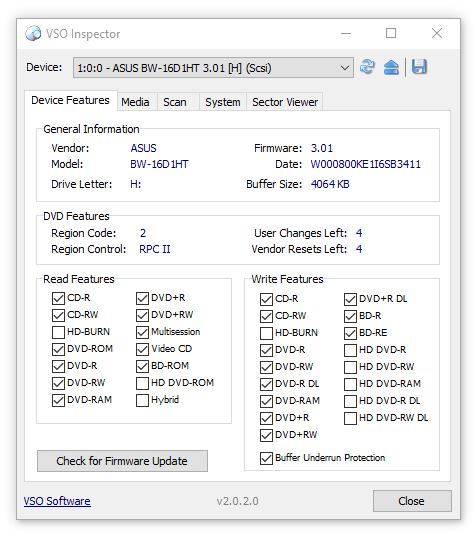Toggle Read Features DVD-RW checkbox

pyautogui.click(x=58, y=383)
